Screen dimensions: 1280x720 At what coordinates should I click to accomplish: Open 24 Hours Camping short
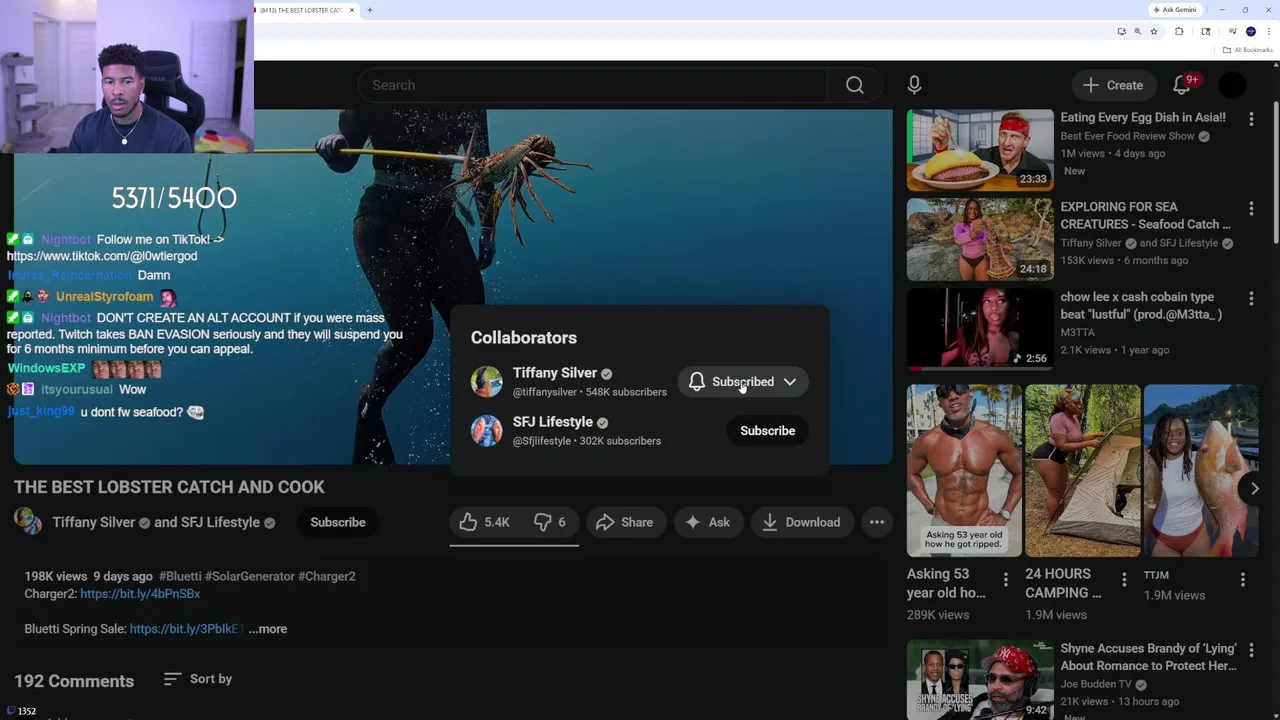[x=1082, y=470]
